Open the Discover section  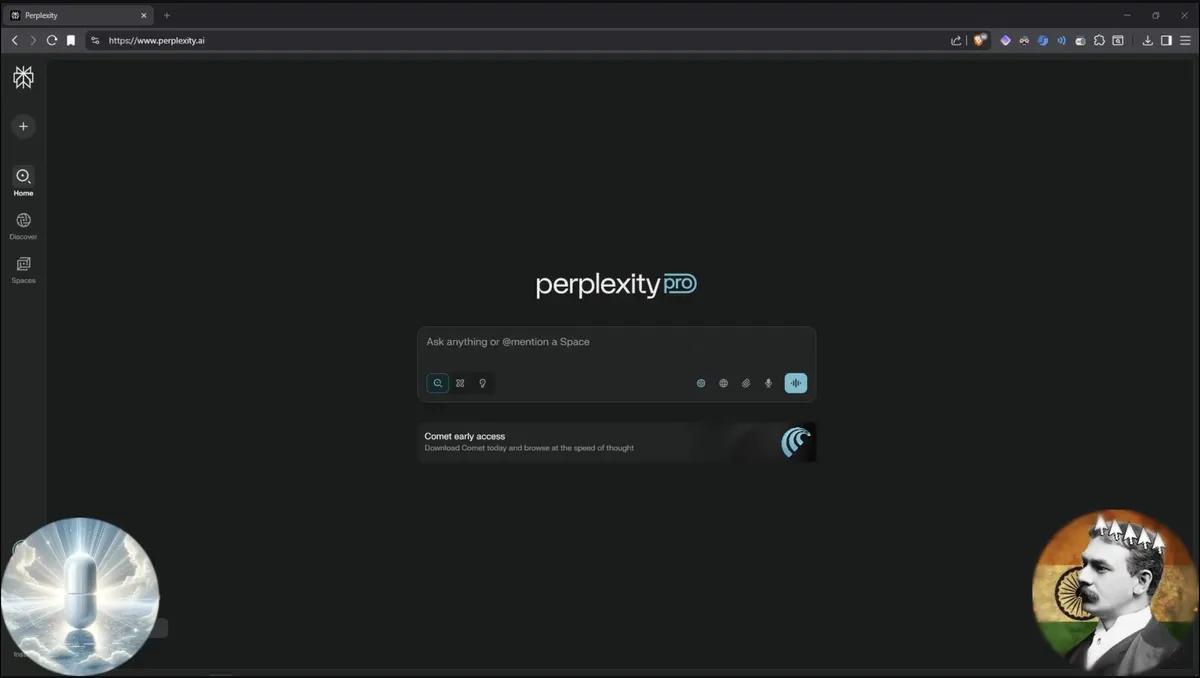pos(23,224)
